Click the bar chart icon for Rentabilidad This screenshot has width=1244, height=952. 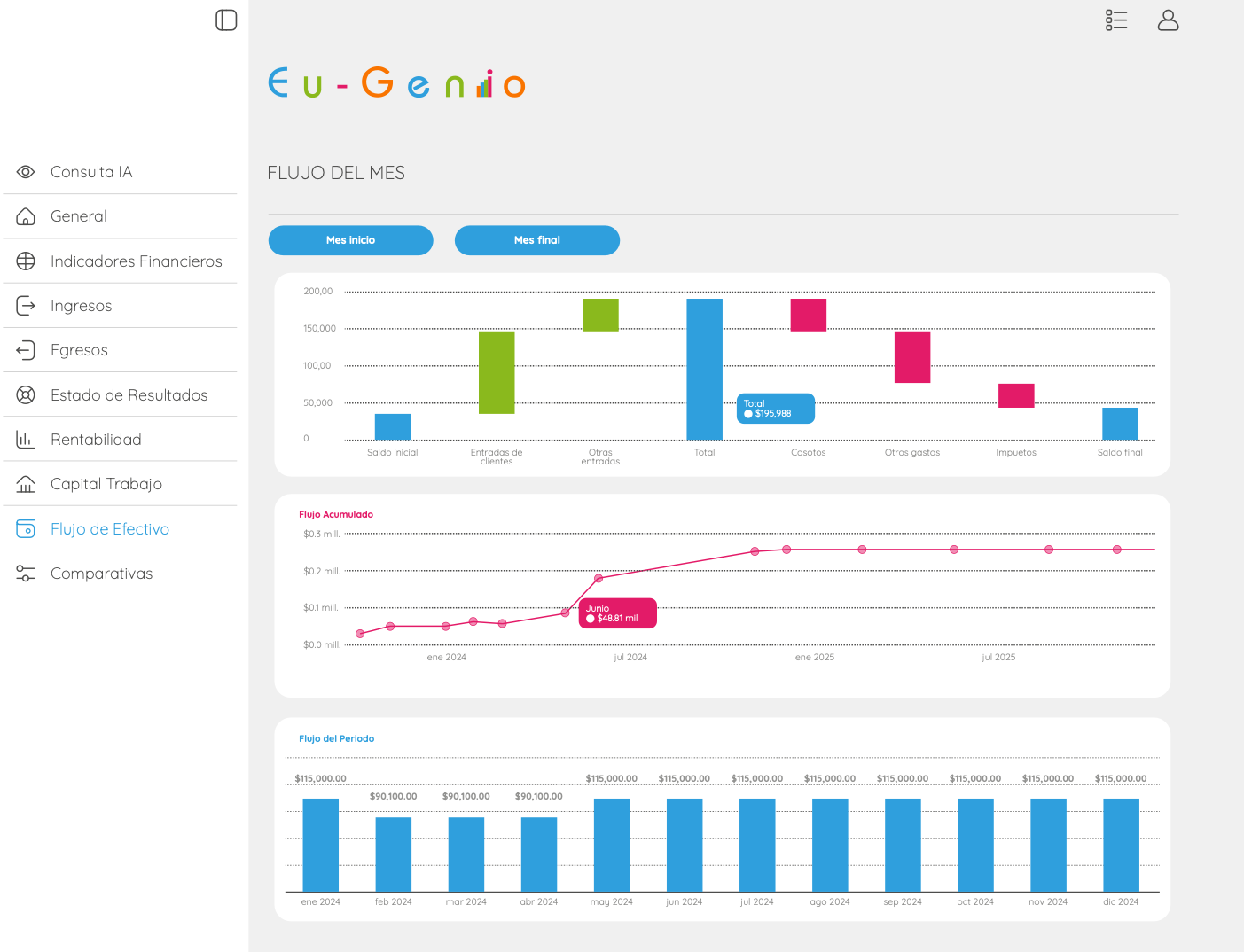point(26,440)
